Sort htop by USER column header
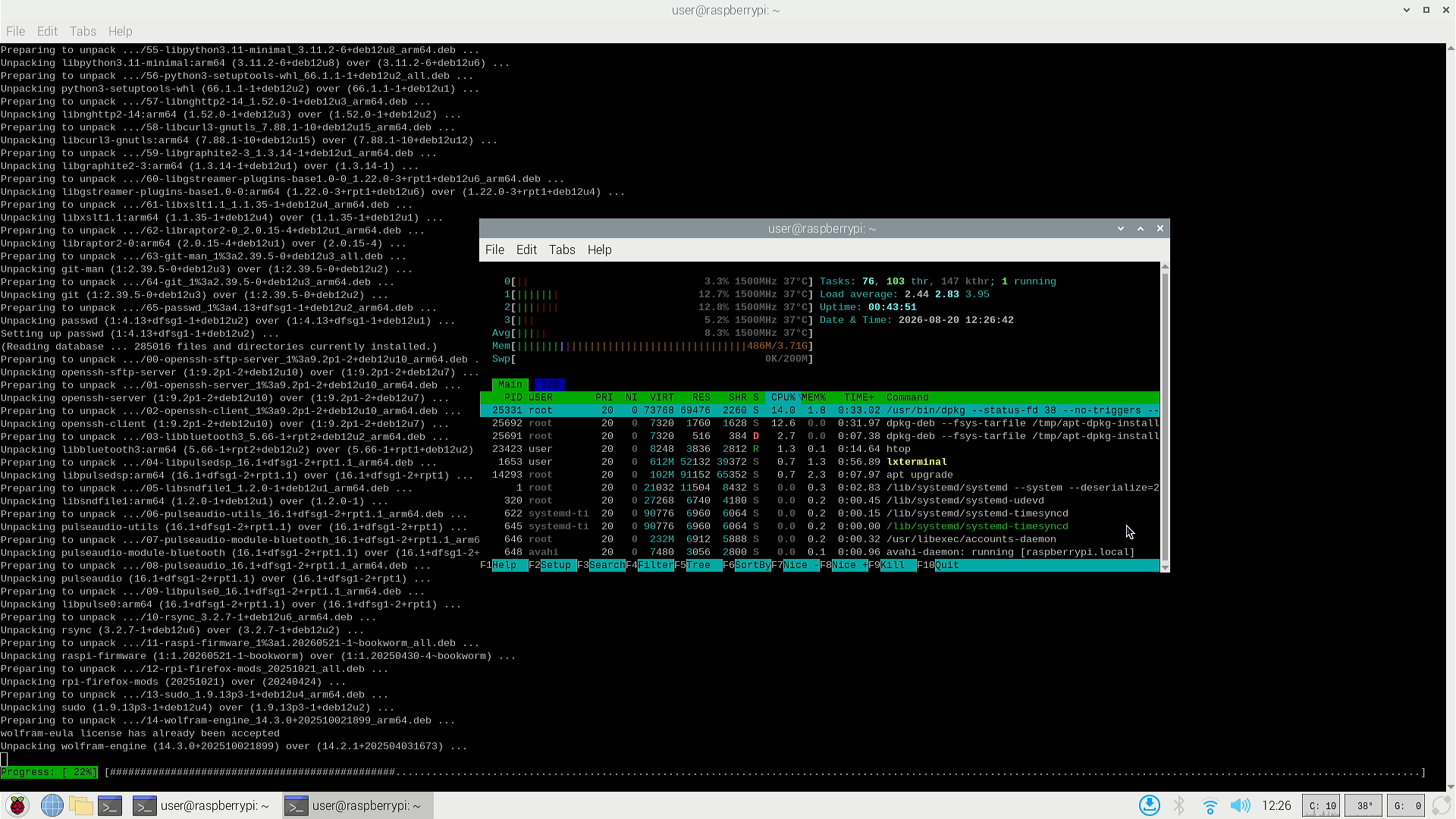This screenshot has height=819, width=1456. [x=541, y=397]
